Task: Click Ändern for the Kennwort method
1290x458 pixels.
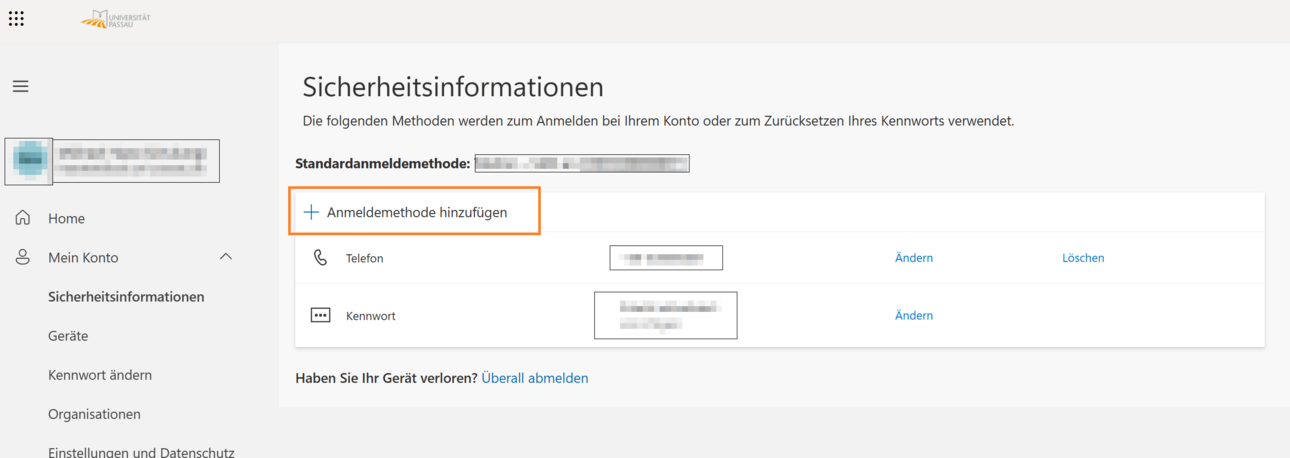Action: (x=914, y=315)
